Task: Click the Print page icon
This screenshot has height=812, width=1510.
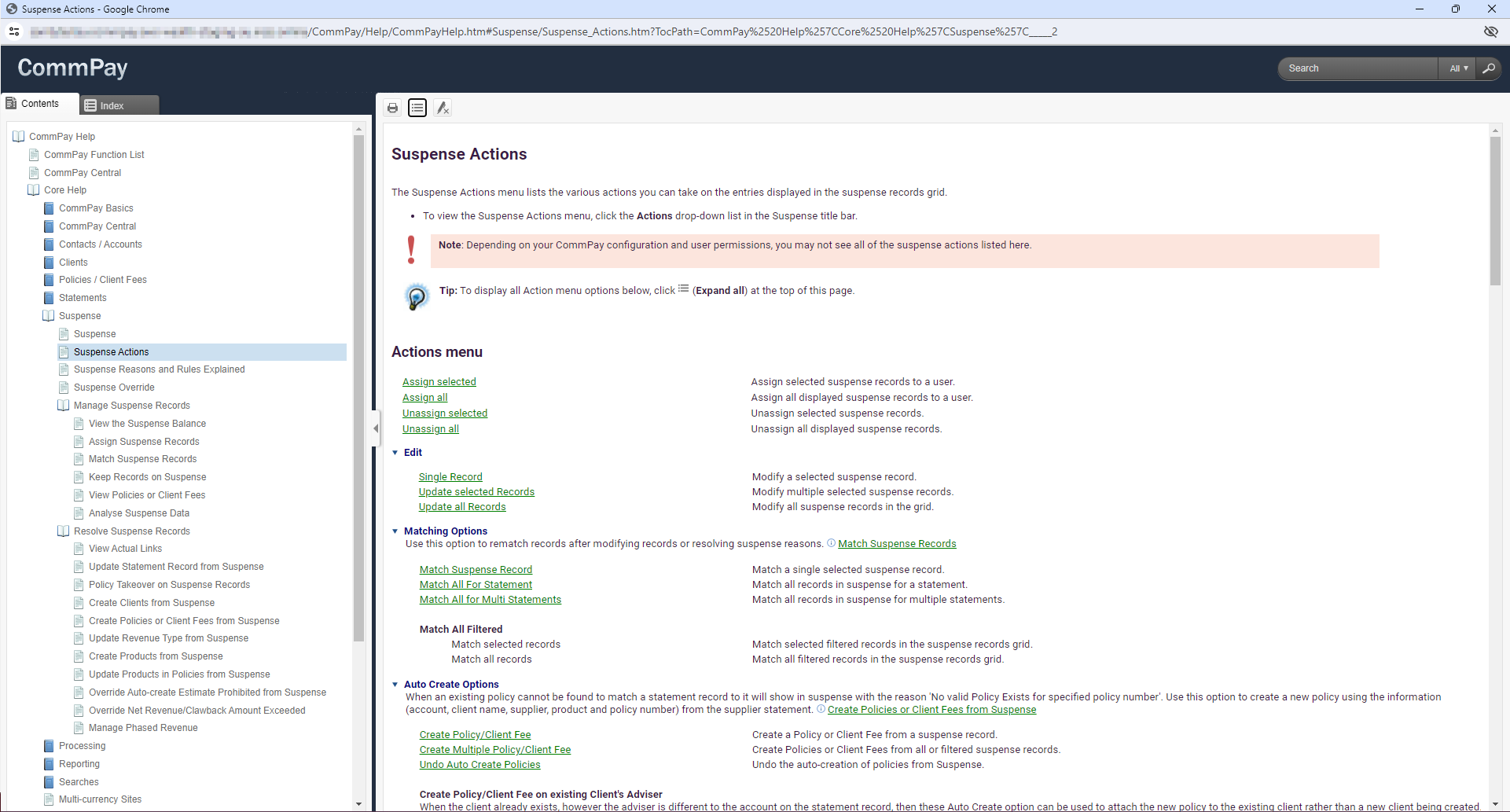Action: [x=392, y=108]
